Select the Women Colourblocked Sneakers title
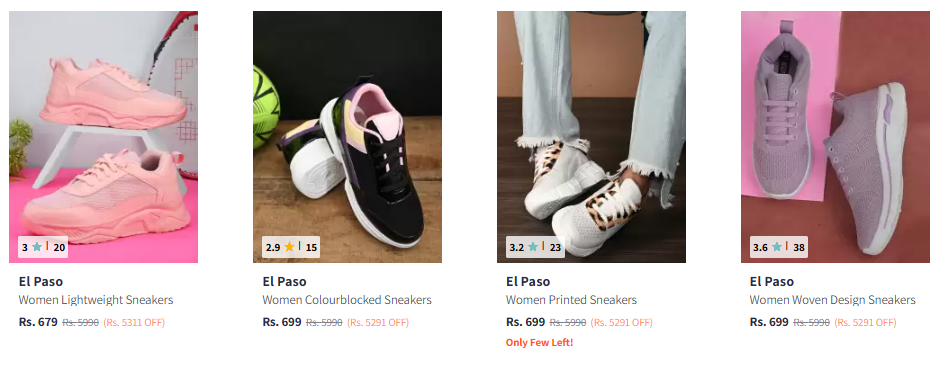The width and height of the screenshot is (939, 365). pos(347,300)
